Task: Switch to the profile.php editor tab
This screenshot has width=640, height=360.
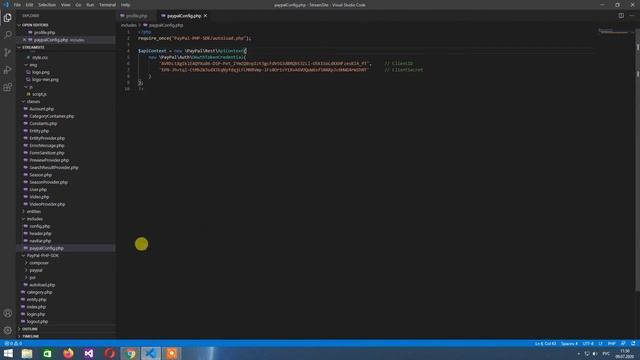Action: [136, 16]
